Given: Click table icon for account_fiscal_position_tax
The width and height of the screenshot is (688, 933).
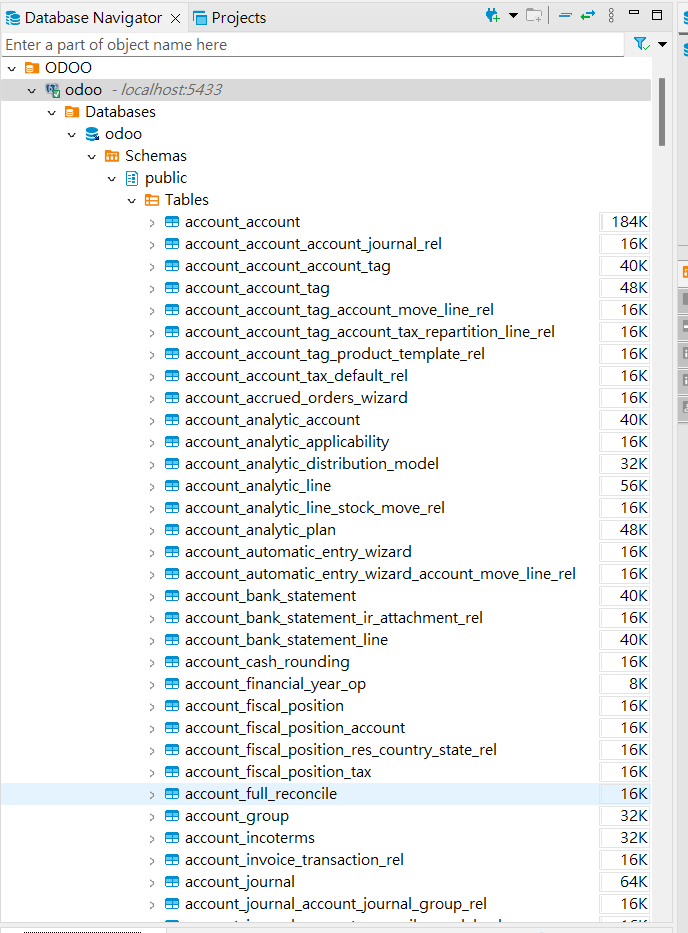Looking at the screenshot, I should (172, 772).
